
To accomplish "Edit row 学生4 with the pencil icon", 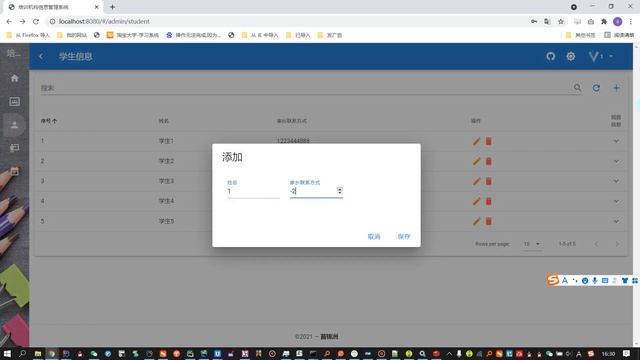I will [x=476, y=201].
